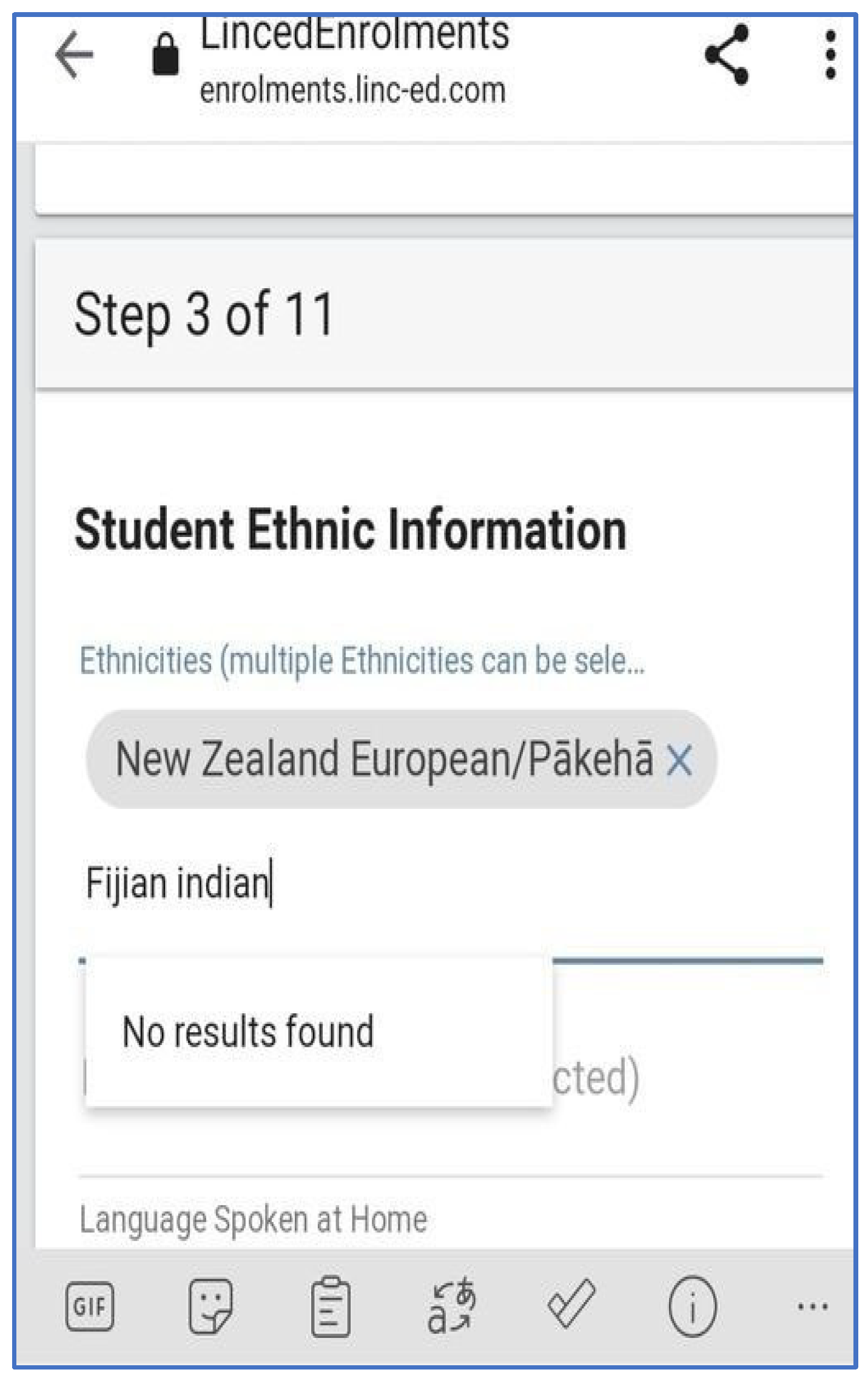Tap the keyboard GIF button
Viewport: 868px width, 1378px height.
(90, 1306)
